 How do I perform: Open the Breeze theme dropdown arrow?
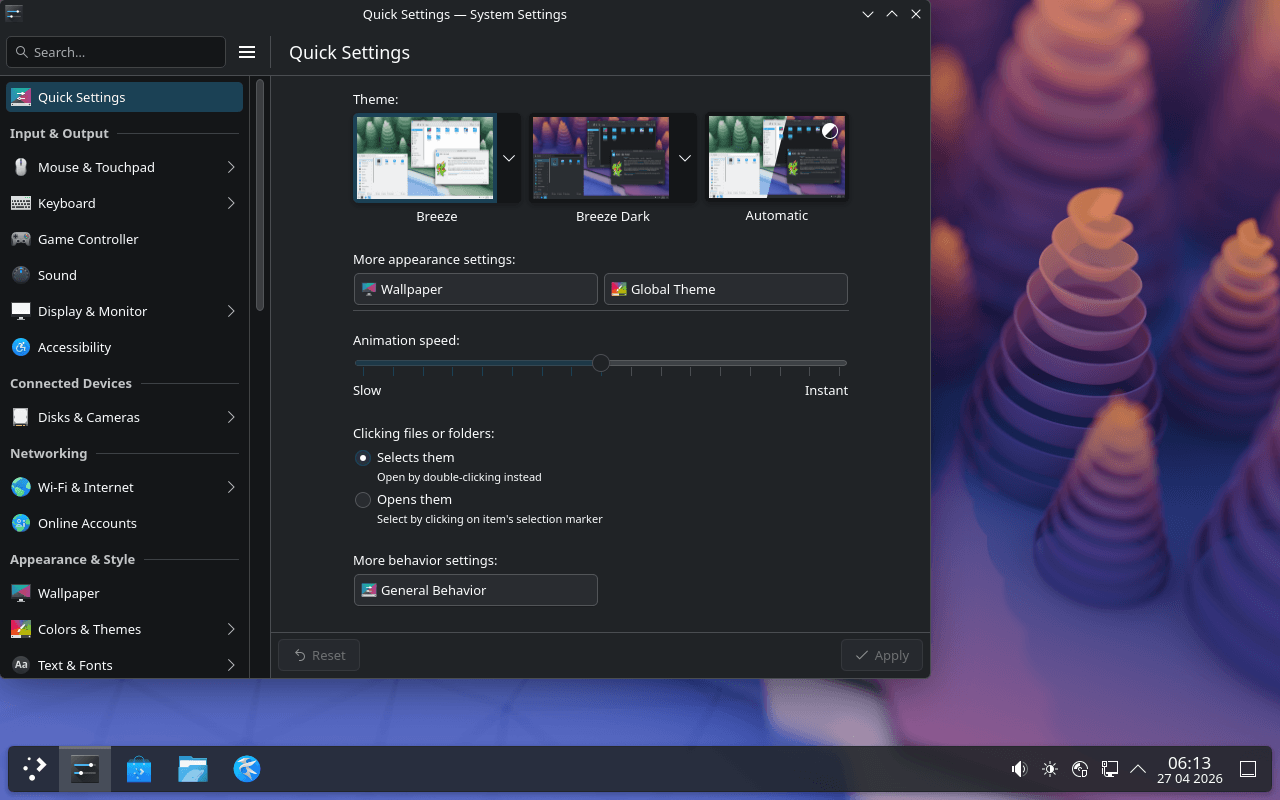pyautogui.click(x=509, y=158)
